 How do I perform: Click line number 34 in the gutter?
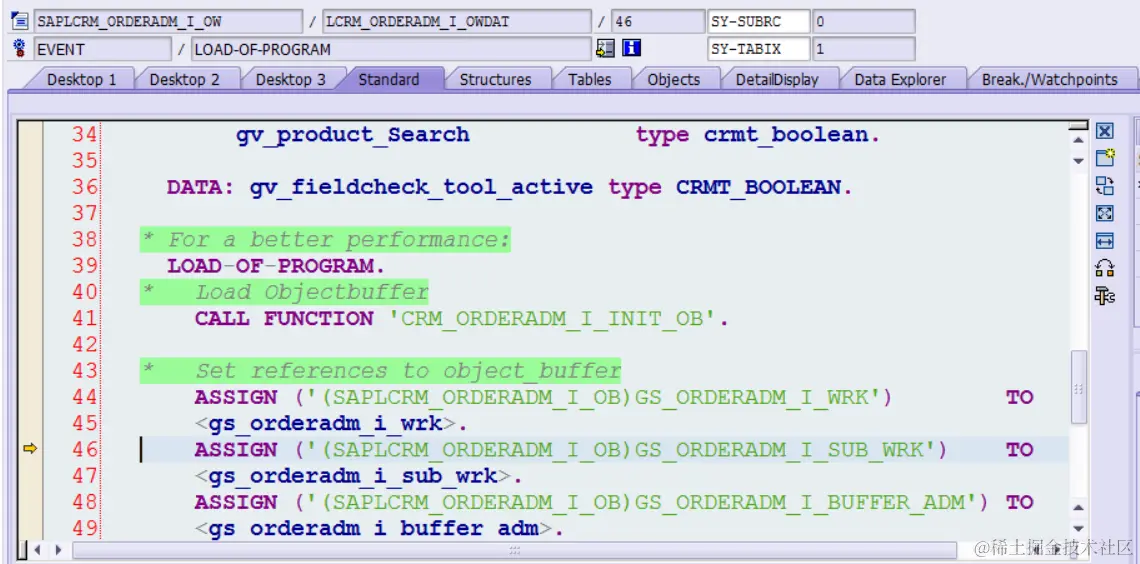click(85, 134)
